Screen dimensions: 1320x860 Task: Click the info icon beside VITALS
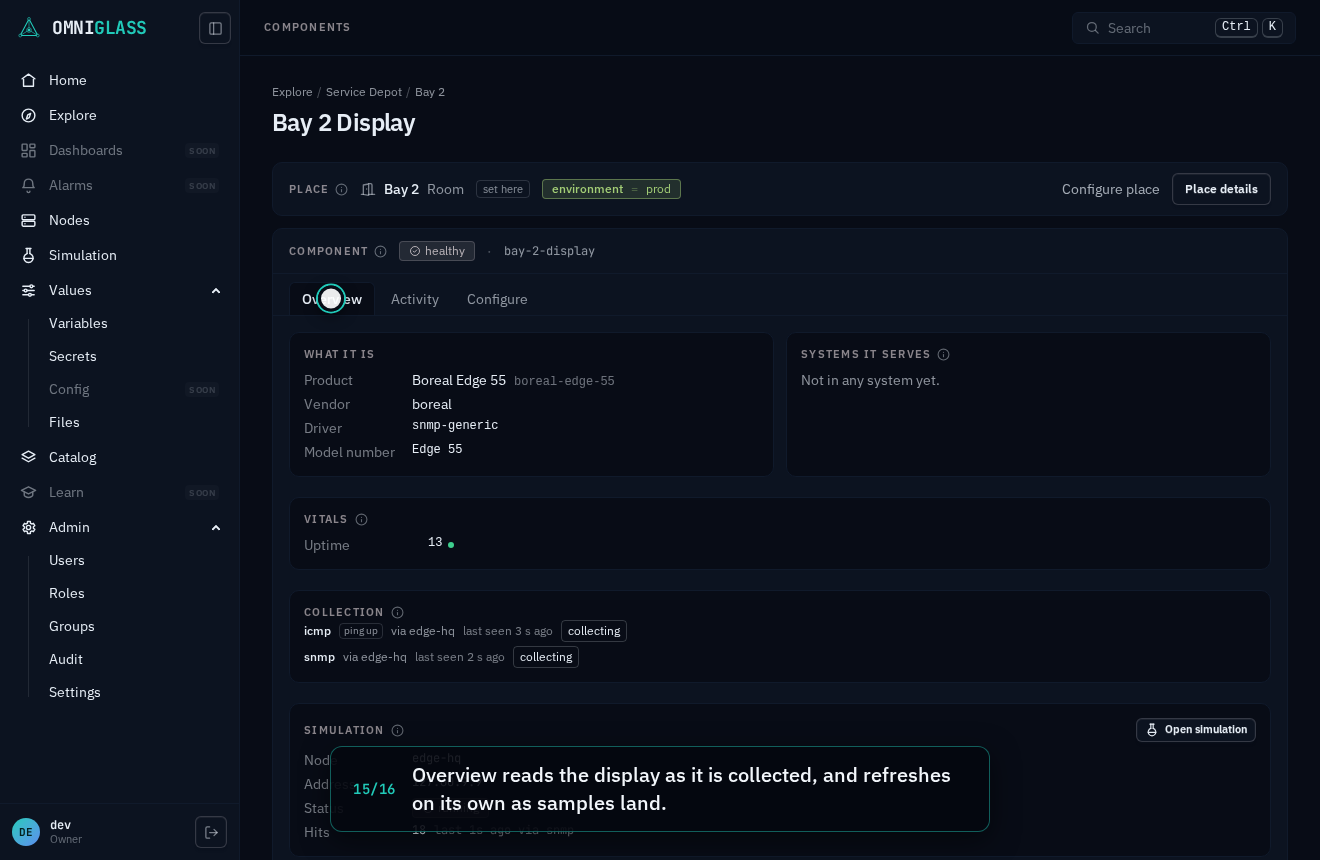click(361, 519)
